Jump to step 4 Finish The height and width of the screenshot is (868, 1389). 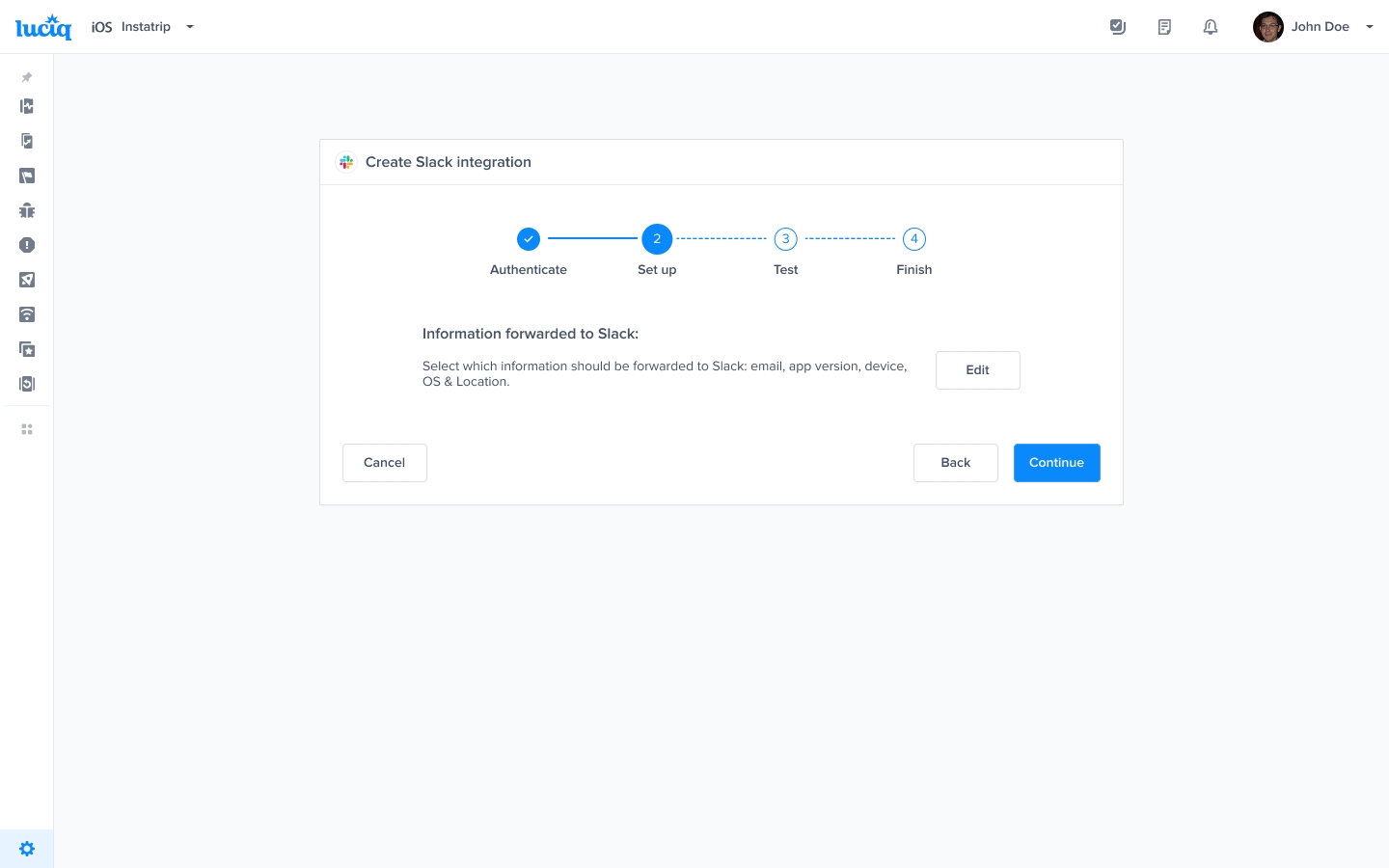point(913,239)
